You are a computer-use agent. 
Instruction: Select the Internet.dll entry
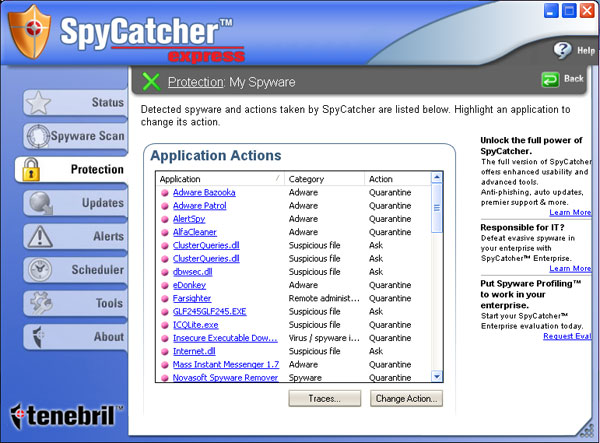[x=194, y=351]
